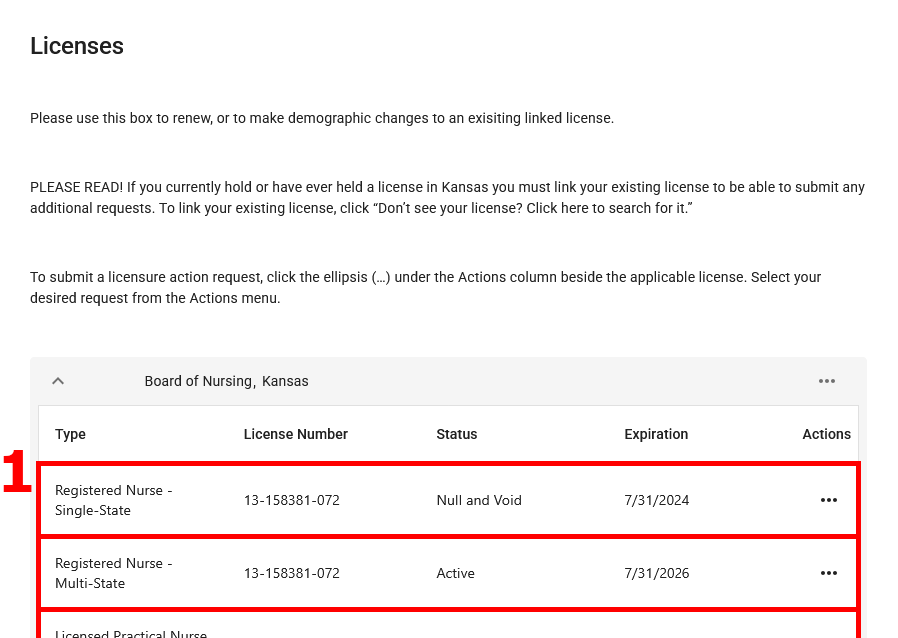Click the 7/31/2024 expiration date
898x638 pixels.
pyautogui.click(x=656, y=500)
